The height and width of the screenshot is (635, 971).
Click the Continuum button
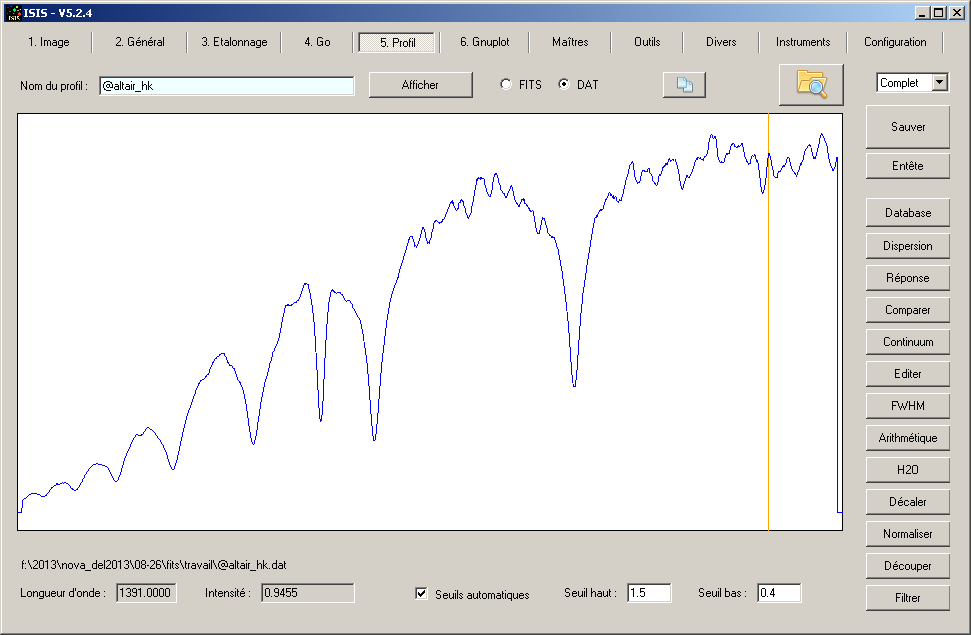[x=907, y=342]
